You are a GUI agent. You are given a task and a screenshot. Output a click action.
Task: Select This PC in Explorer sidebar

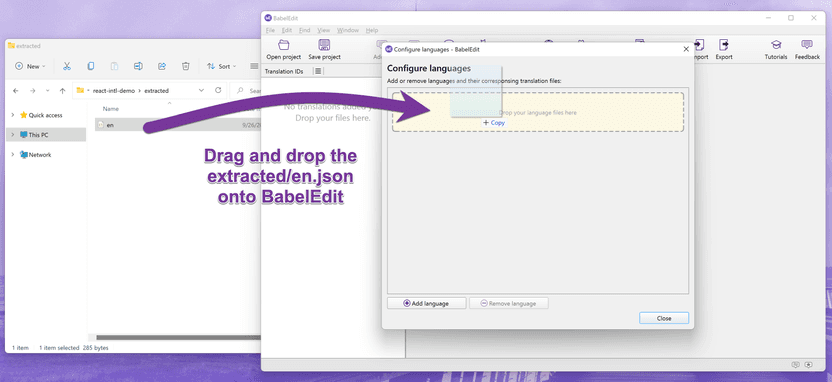(x=34, y=135)
